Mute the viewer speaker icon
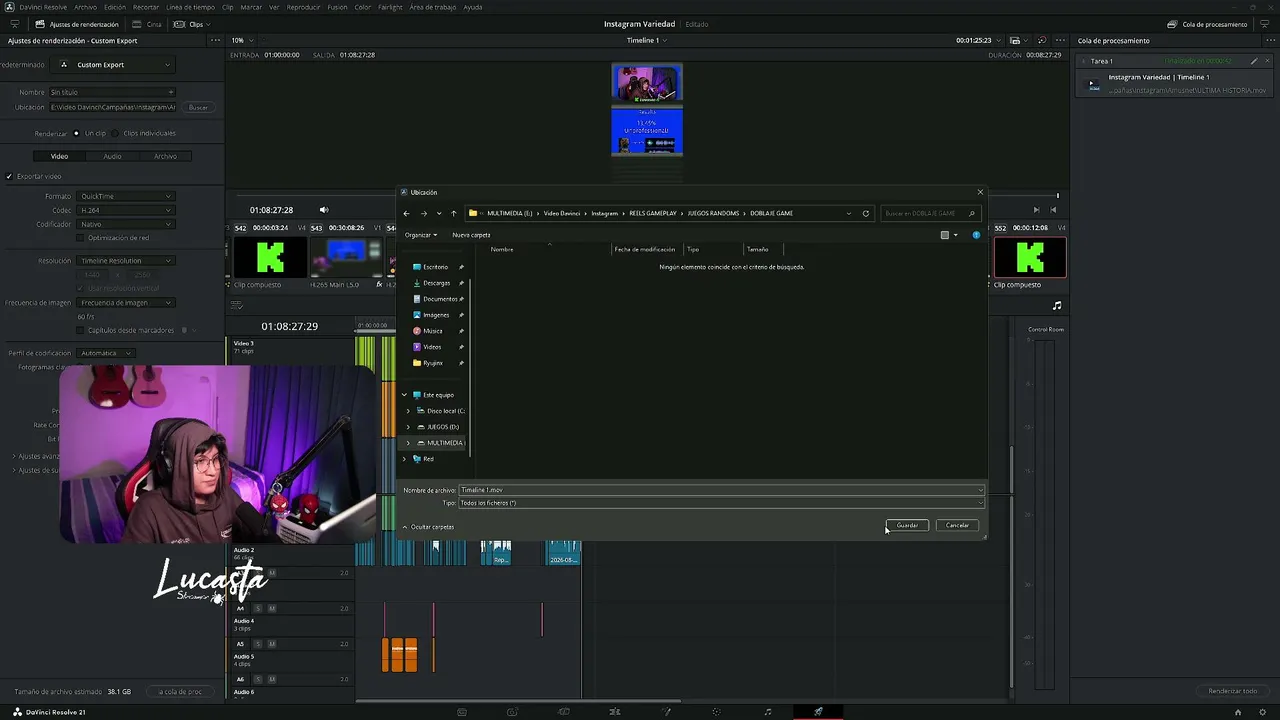Image resolution: width=1280 pixels, height=720 pixels. coord(324,210)
